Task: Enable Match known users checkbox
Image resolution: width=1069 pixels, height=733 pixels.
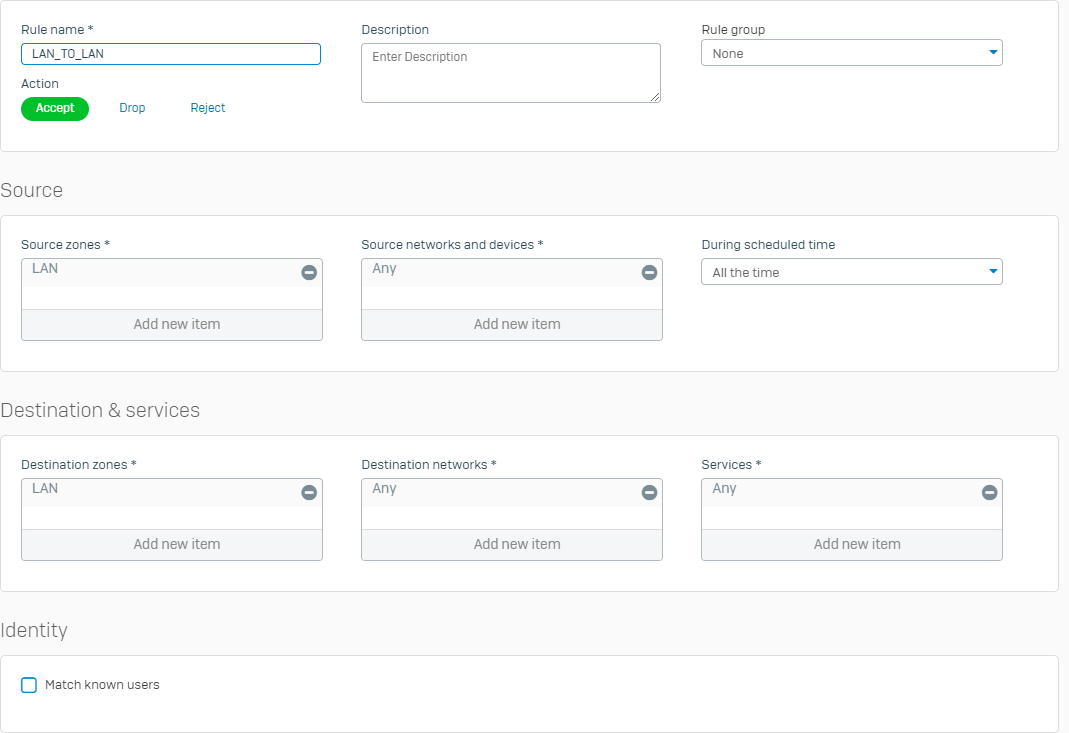Action: pyautogui.click(x=29, y=685)
